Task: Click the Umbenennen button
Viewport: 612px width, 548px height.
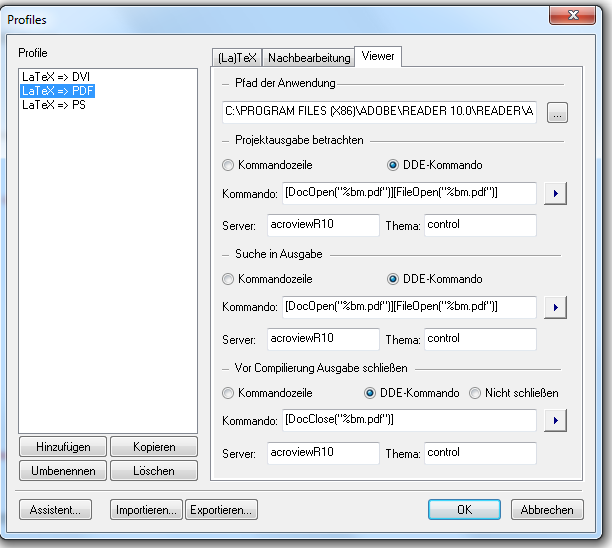Action: click(63, 470)
